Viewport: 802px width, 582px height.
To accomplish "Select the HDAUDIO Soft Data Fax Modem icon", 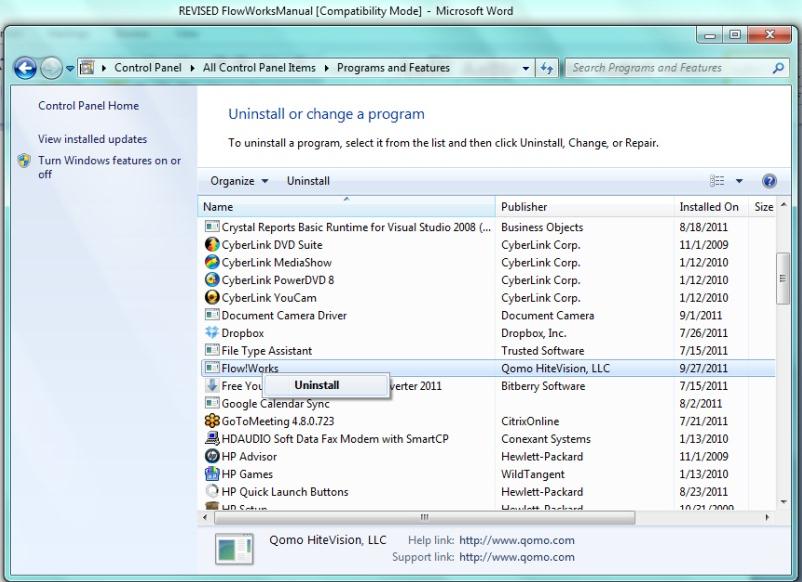I will tap(212, 439).
